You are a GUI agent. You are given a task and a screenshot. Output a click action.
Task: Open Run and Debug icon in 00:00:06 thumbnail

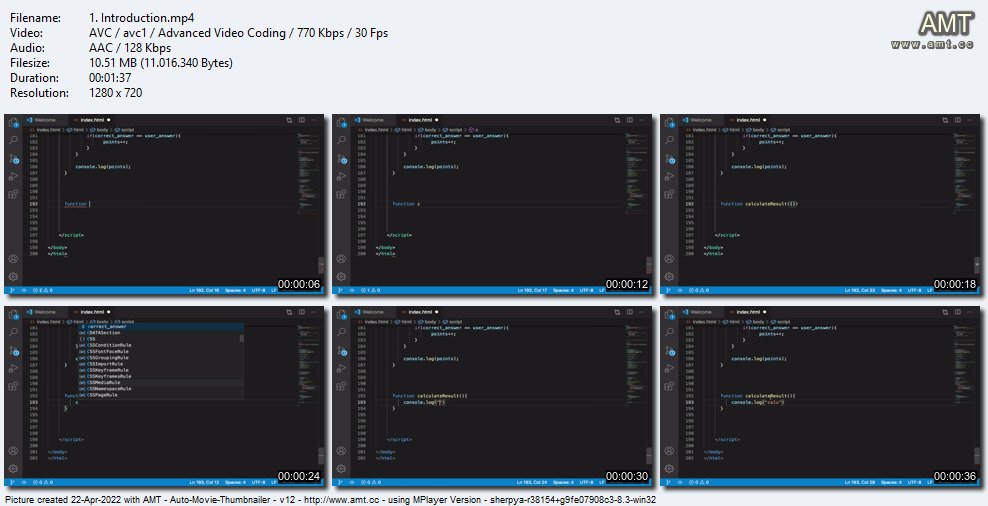(13, 176)
